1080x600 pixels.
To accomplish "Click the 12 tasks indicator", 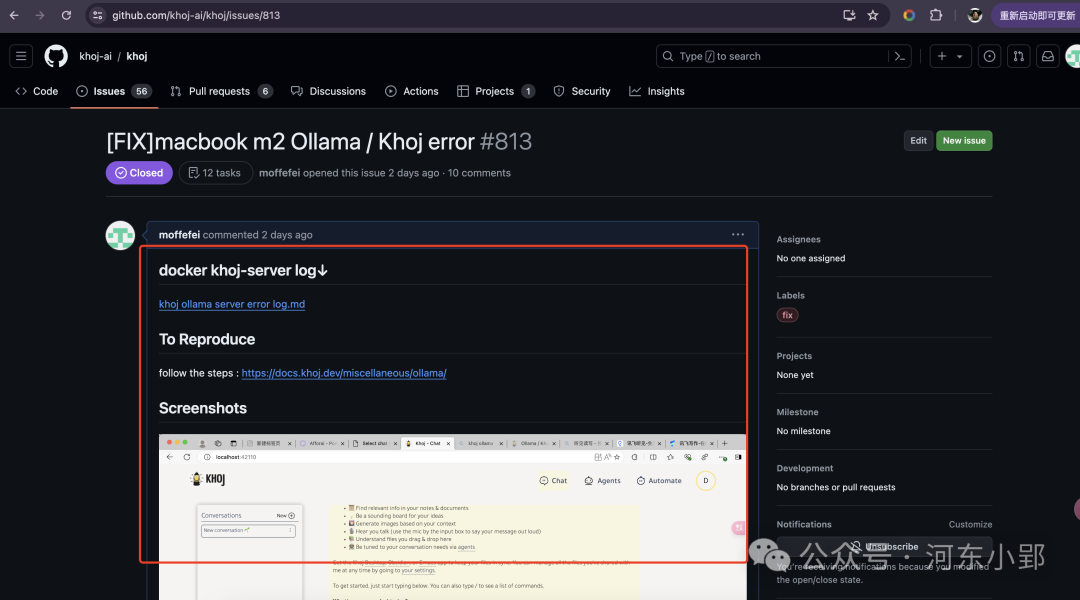I will click(216, 173).
